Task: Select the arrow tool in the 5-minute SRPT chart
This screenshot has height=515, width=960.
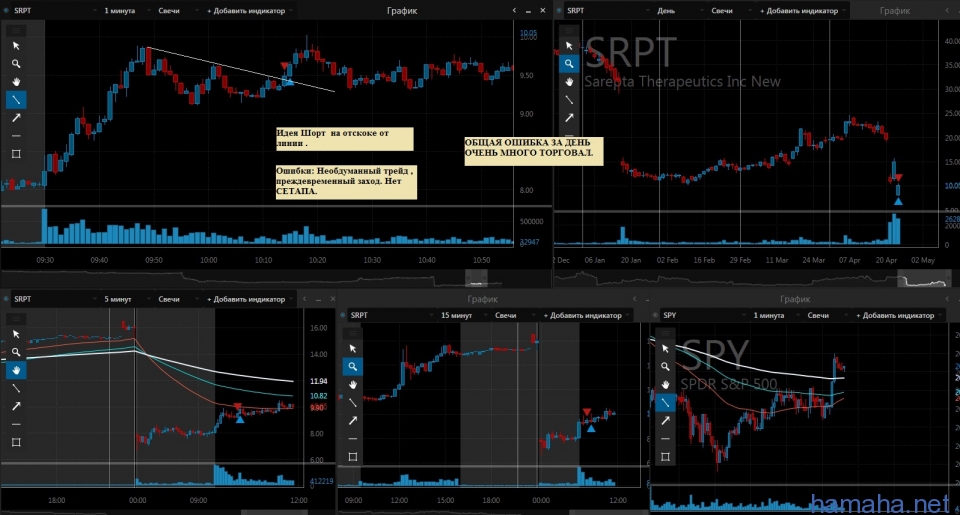Action: [17, 406]
